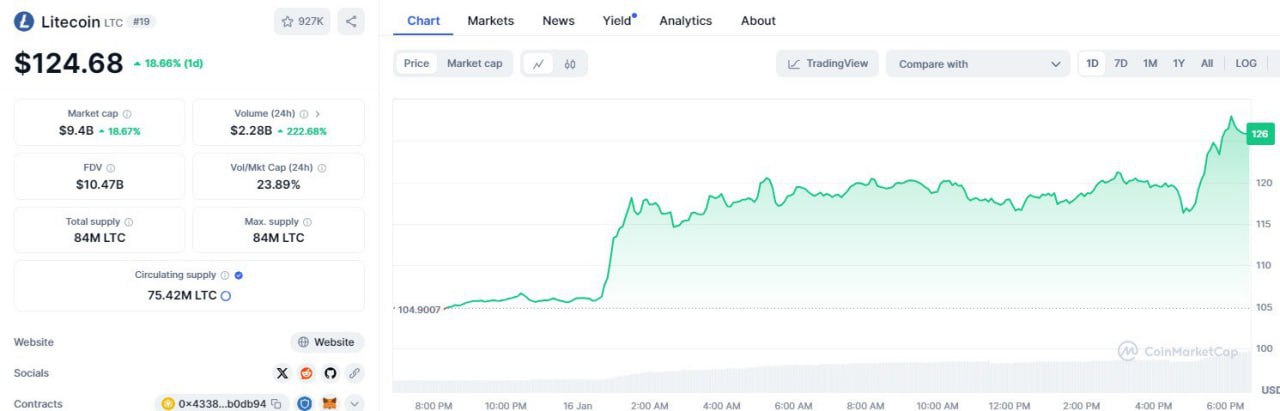Open the GitHub social link
The image size is (1280, 411).
(x=330, y=372)
